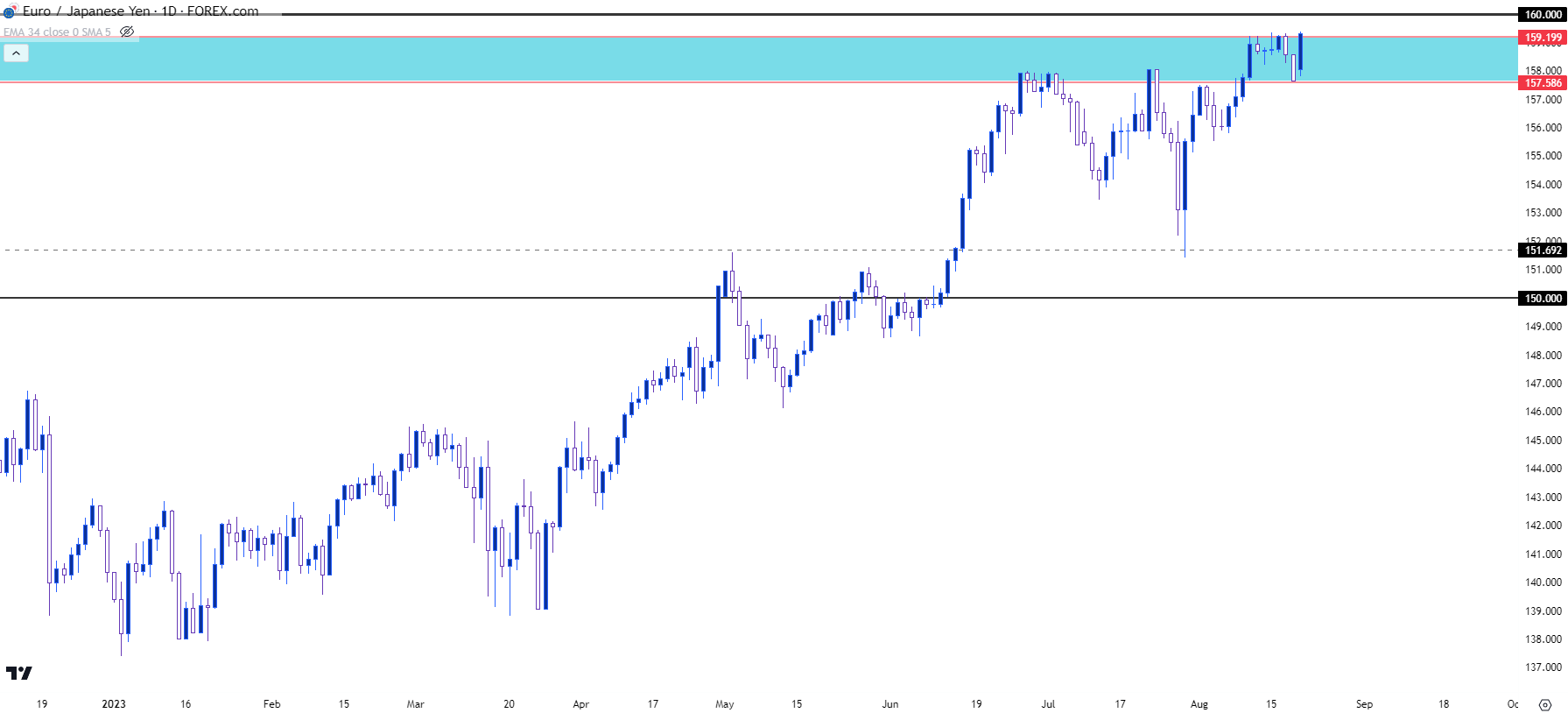Click the dashed line 151.692 price label
Image resolution: width=1568 pixels, height=713 pixels.
(x=1543, y=251)
